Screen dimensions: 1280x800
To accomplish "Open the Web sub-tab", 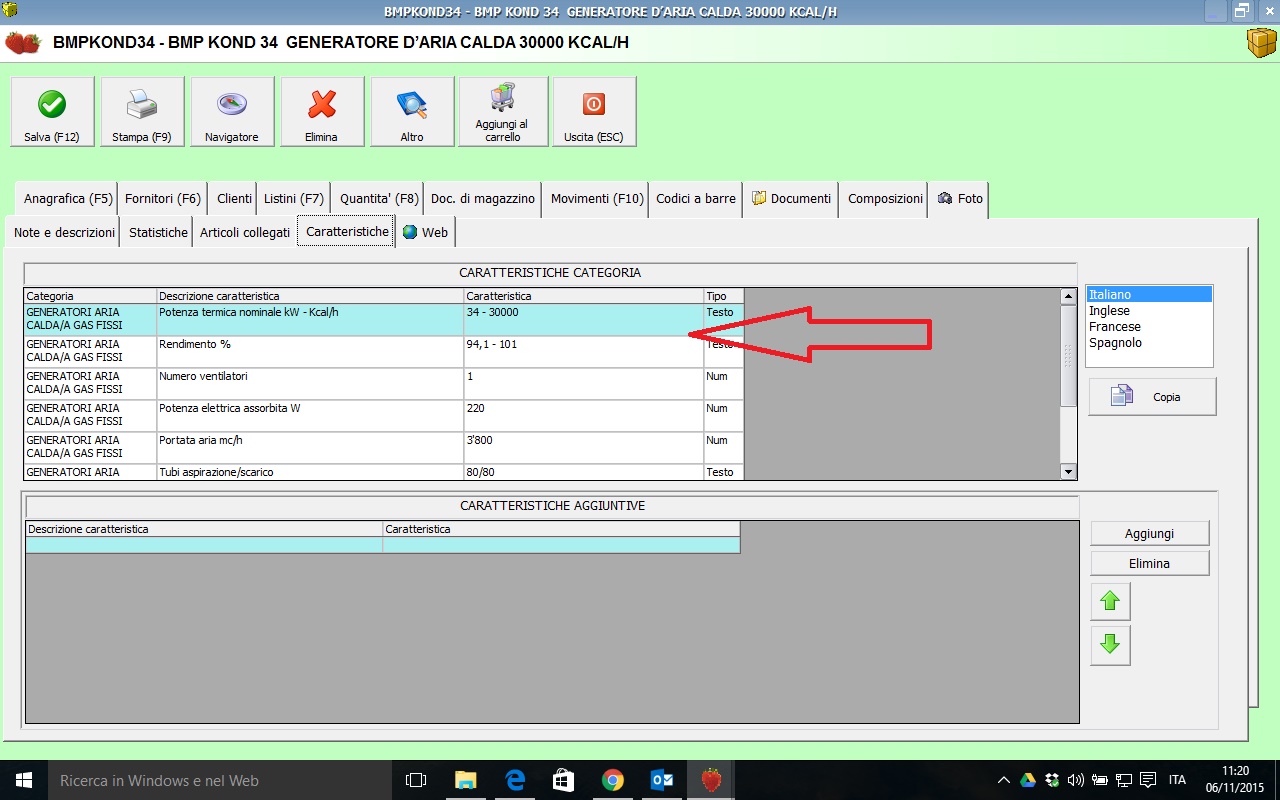I will coord(425,233).
